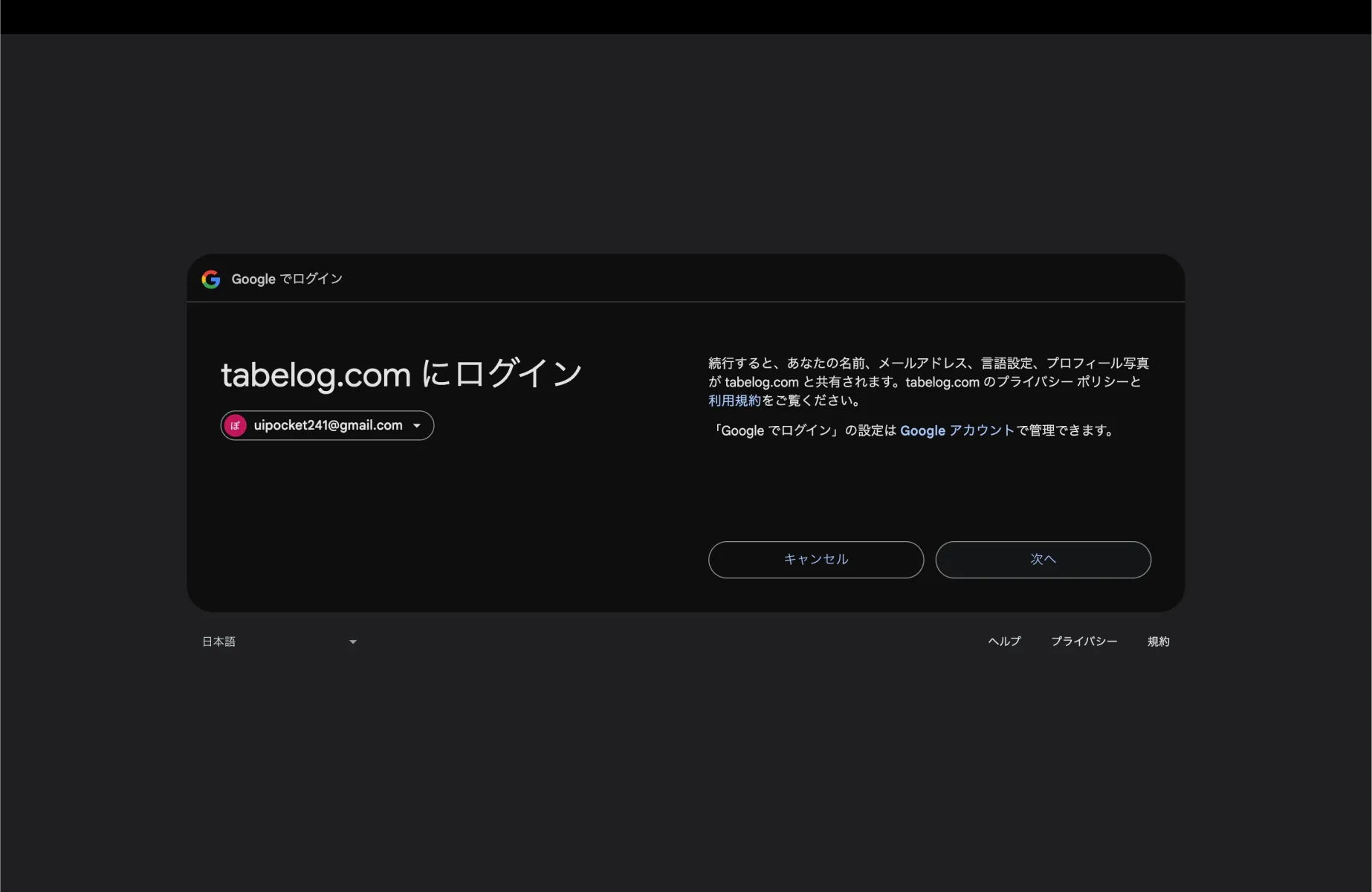Click the プライバシー footer link
This screenshot has width=1372, height=892.
coord(1084,641)
